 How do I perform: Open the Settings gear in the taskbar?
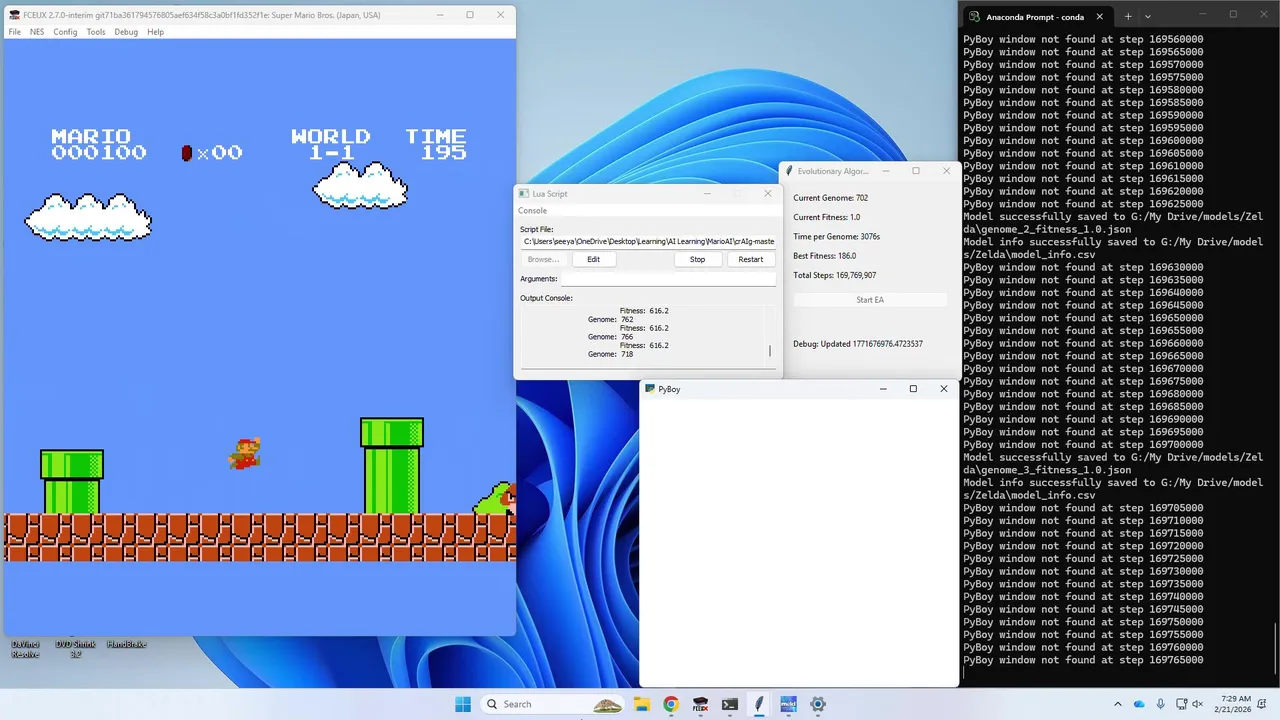point(818,704)
